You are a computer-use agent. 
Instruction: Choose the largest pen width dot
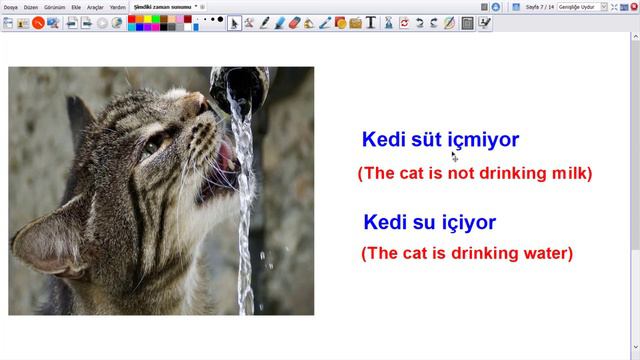220,19
